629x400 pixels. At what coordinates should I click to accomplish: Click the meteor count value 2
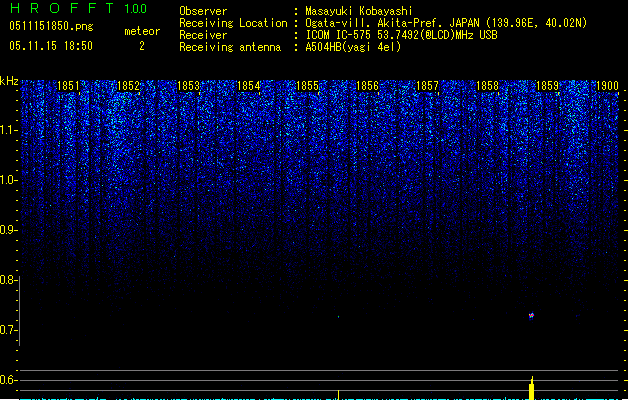click(x=142, y=46)
